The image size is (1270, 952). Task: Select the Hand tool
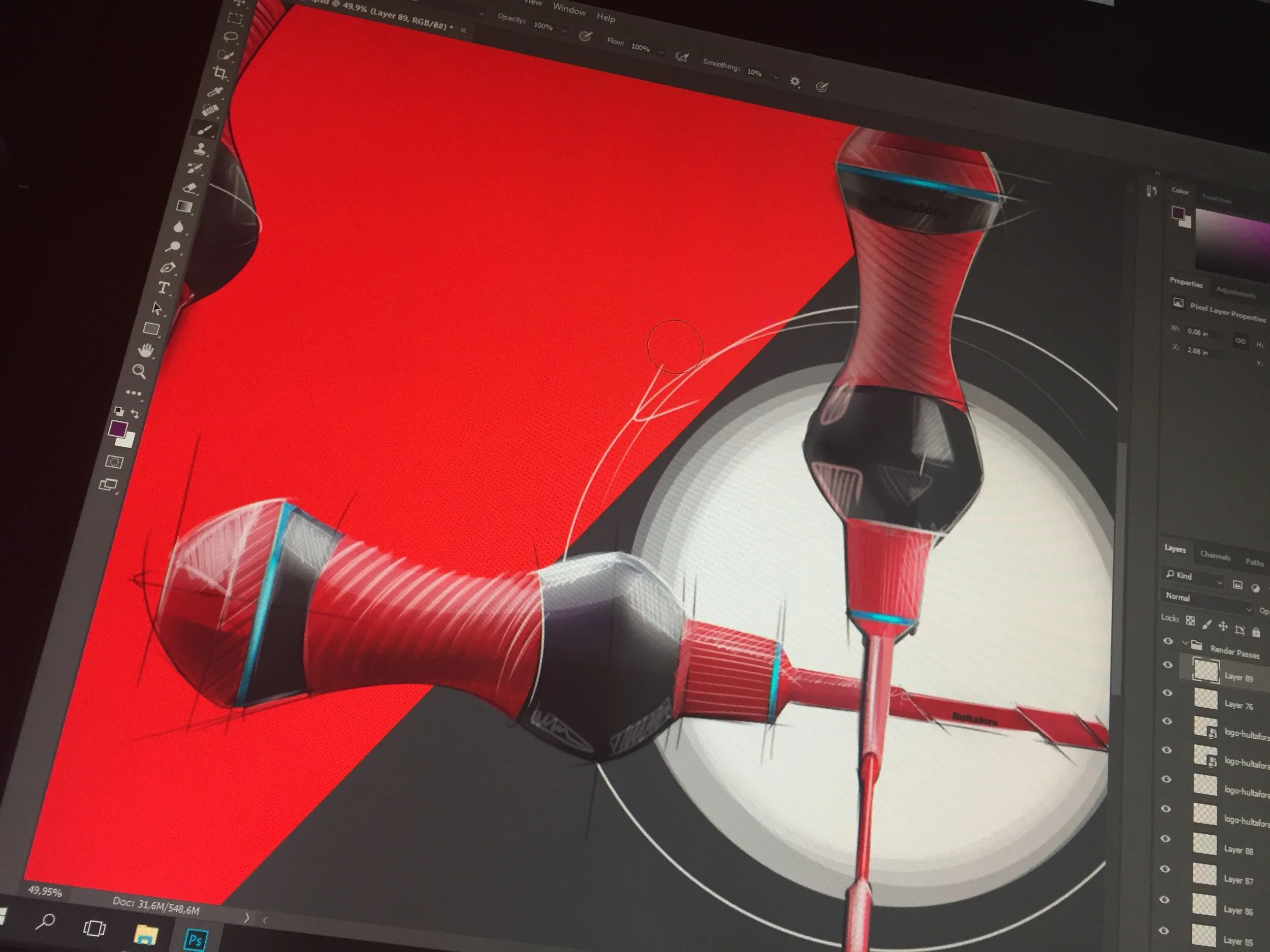146,350
